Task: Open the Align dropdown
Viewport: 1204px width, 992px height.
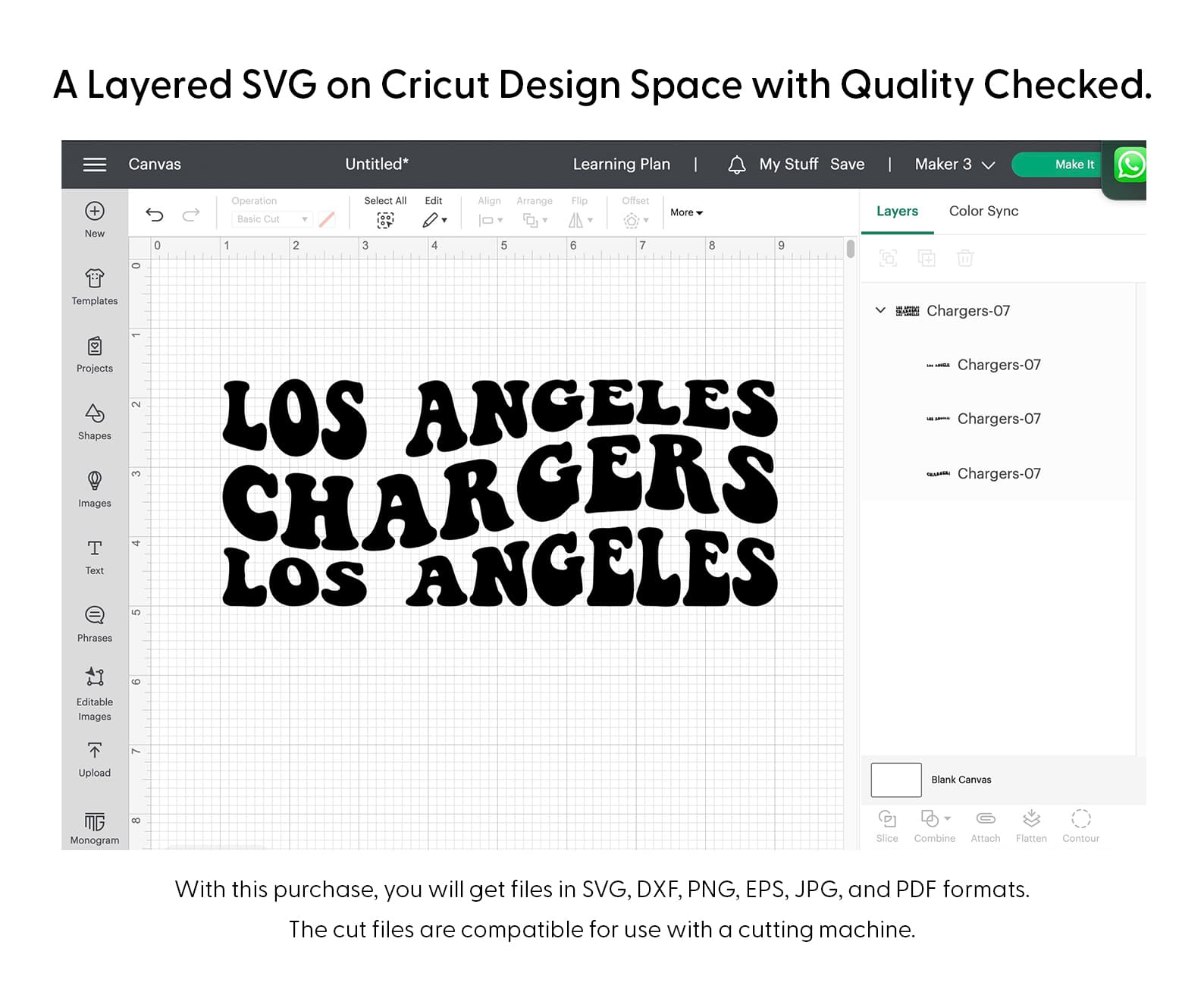Action: [x=491, y=221]
